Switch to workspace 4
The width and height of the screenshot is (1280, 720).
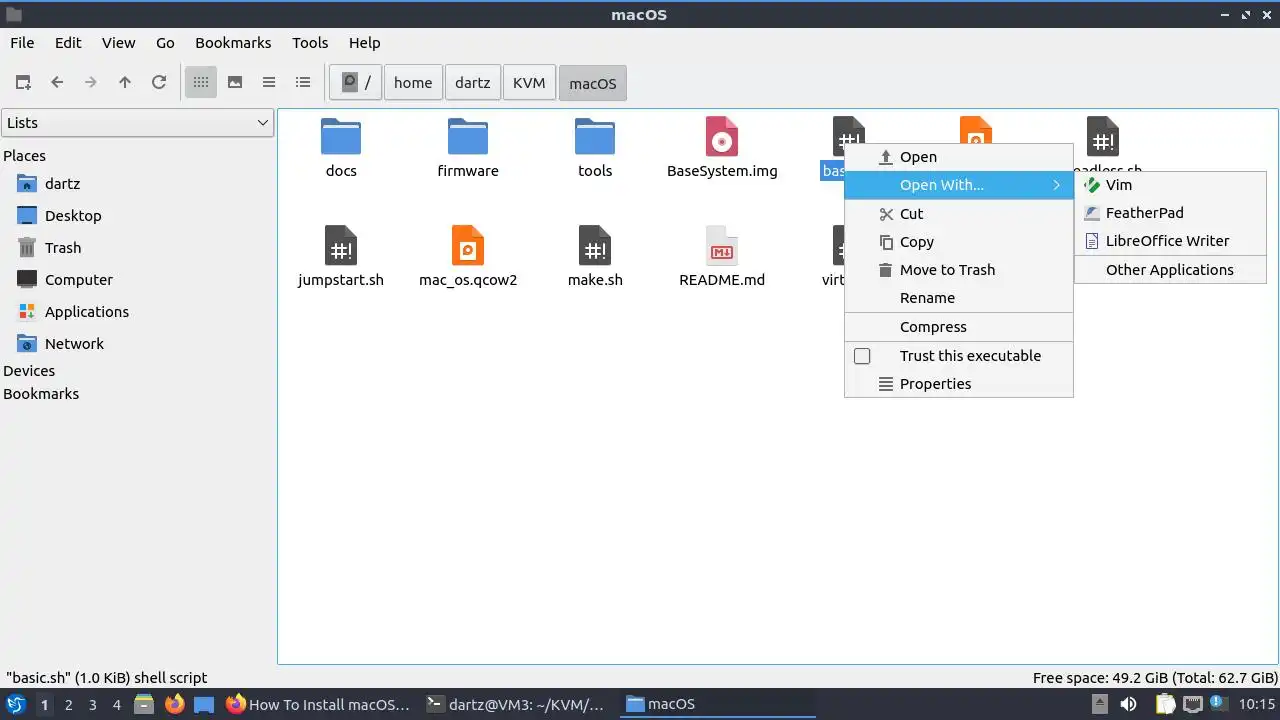[x=116, y=705]
